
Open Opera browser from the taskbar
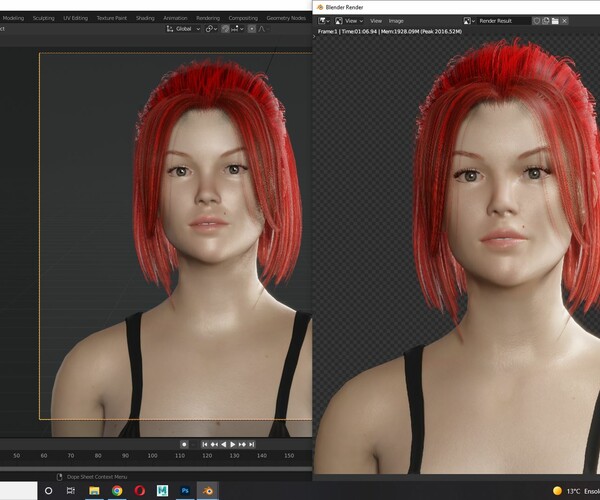140,490
